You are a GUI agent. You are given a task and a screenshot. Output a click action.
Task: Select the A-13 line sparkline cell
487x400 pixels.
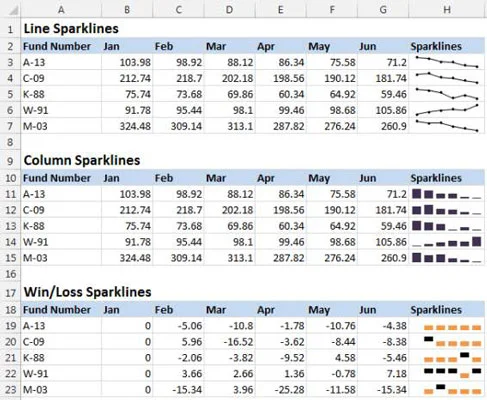[x=447, y=62]
